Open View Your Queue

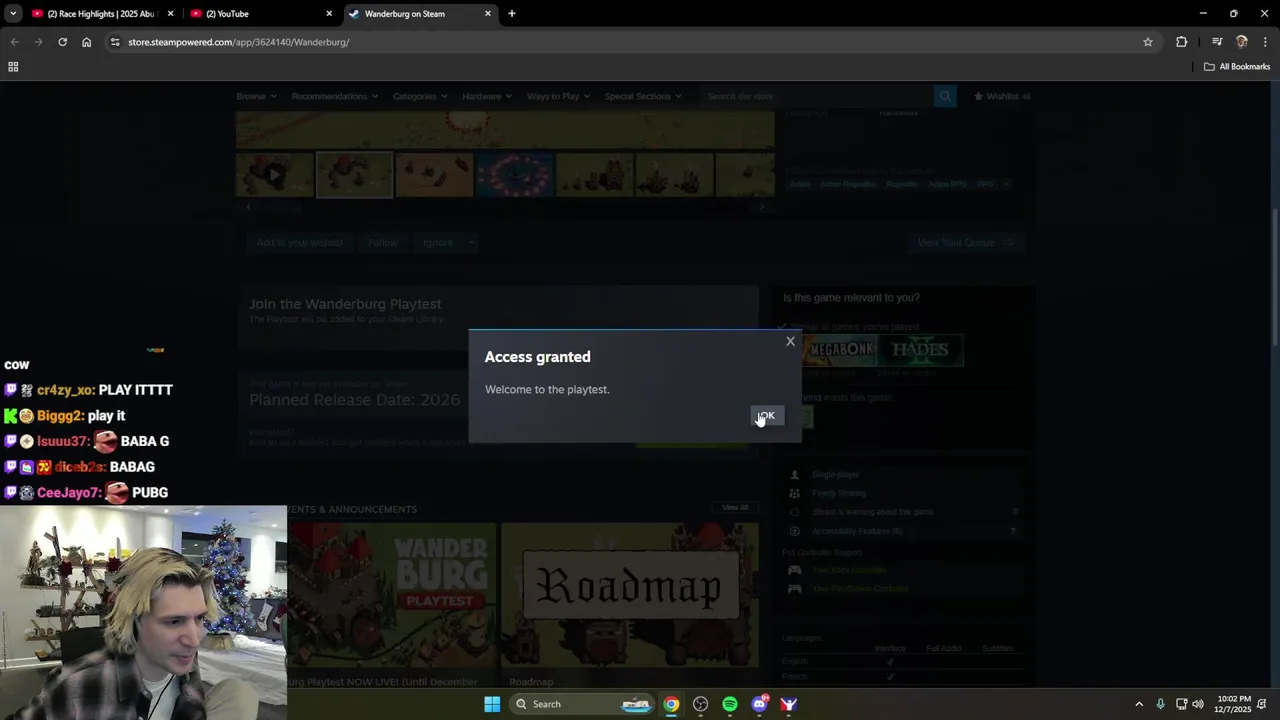click(x=966, y=242)
